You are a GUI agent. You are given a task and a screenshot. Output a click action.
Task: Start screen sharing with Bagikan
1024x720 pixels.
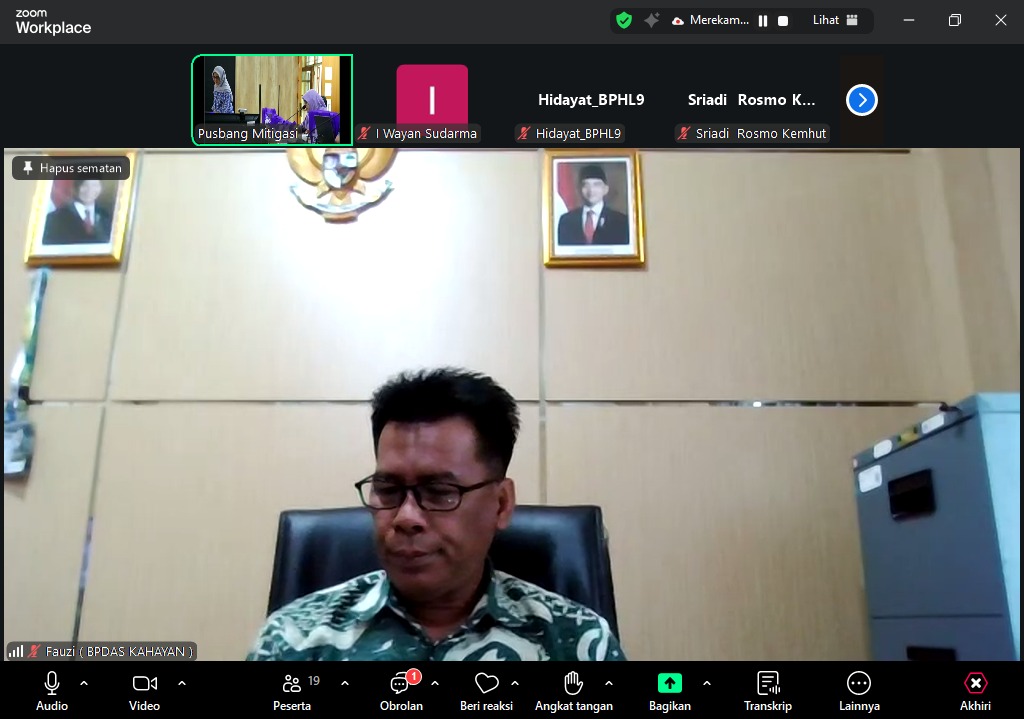coord(669,690)
